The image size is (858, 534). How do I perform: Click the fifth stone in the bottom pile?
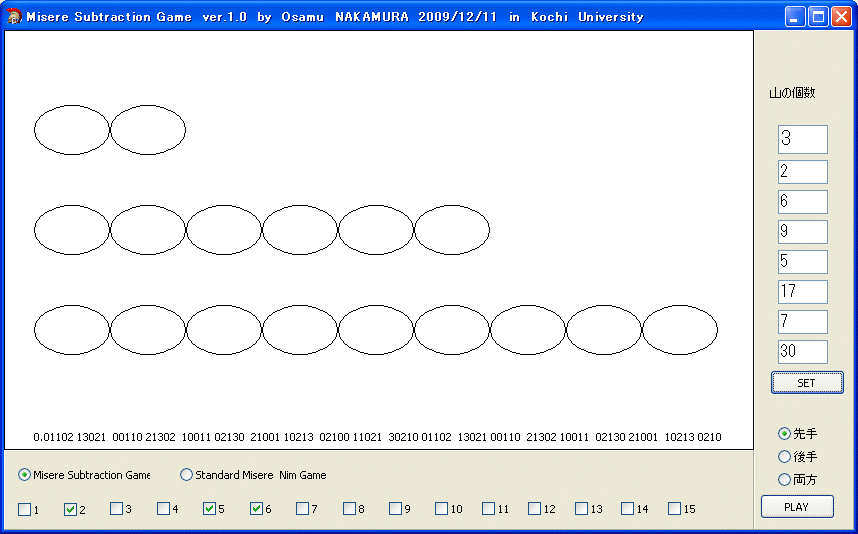(376, 330)
